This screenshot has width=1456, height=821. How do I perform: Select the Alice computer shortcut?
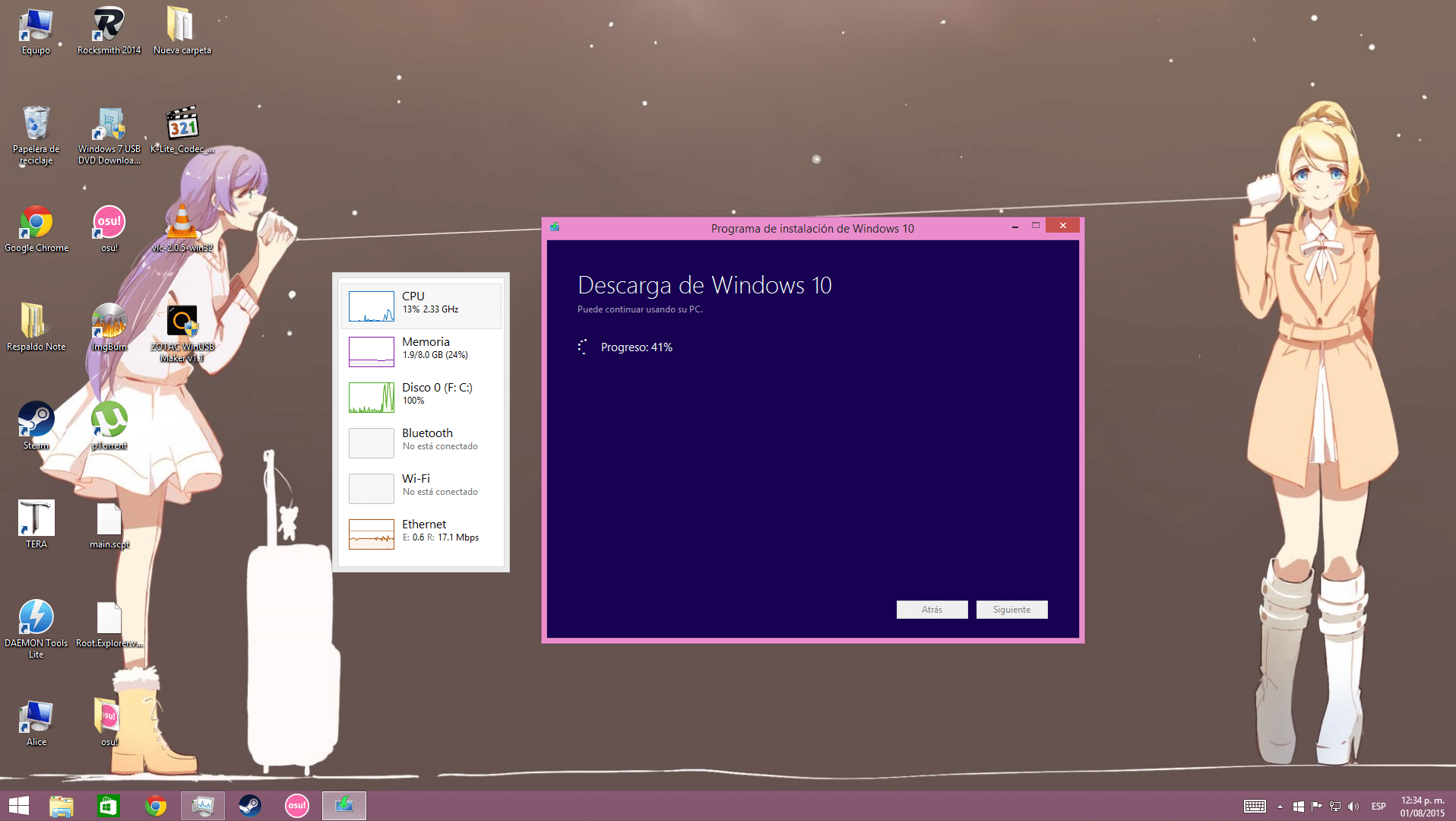coord(36,723)
